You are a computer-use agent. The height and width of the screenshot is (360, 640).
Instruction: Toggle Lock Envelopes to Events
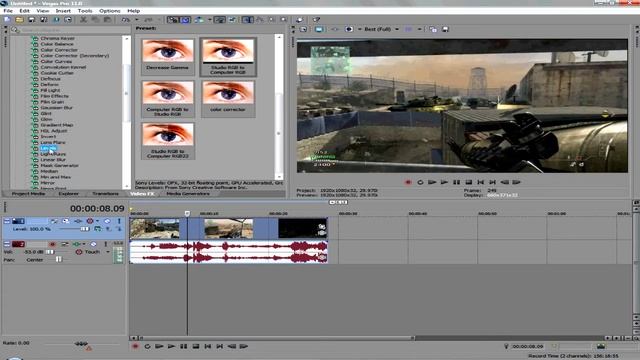(220, 20)
